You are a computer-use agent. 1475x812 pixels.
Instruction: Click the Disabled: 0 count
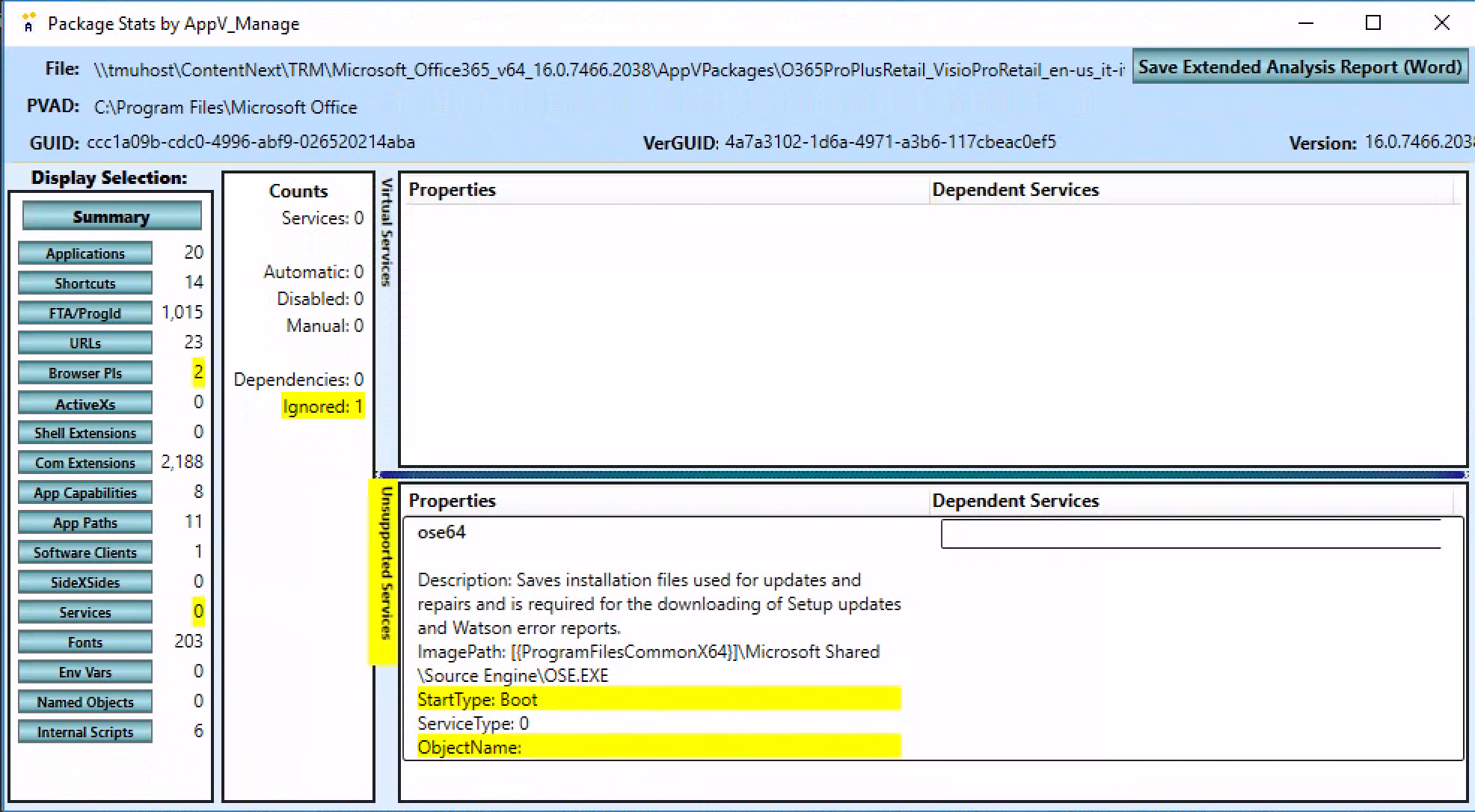pyautogui.click(x=320, y=298)
